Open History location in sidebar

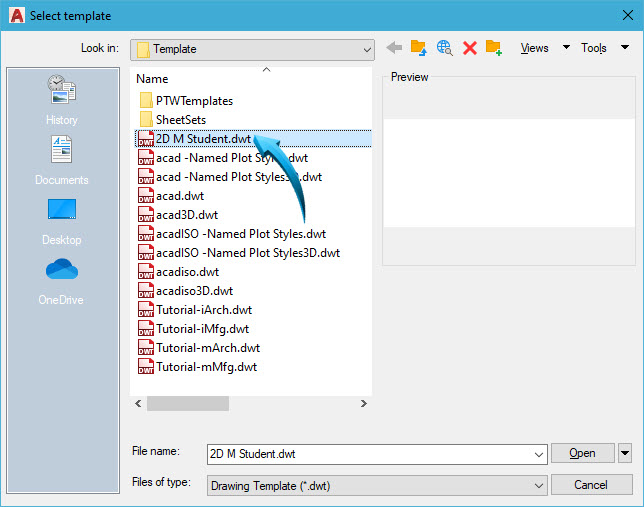tap(62, 100)
